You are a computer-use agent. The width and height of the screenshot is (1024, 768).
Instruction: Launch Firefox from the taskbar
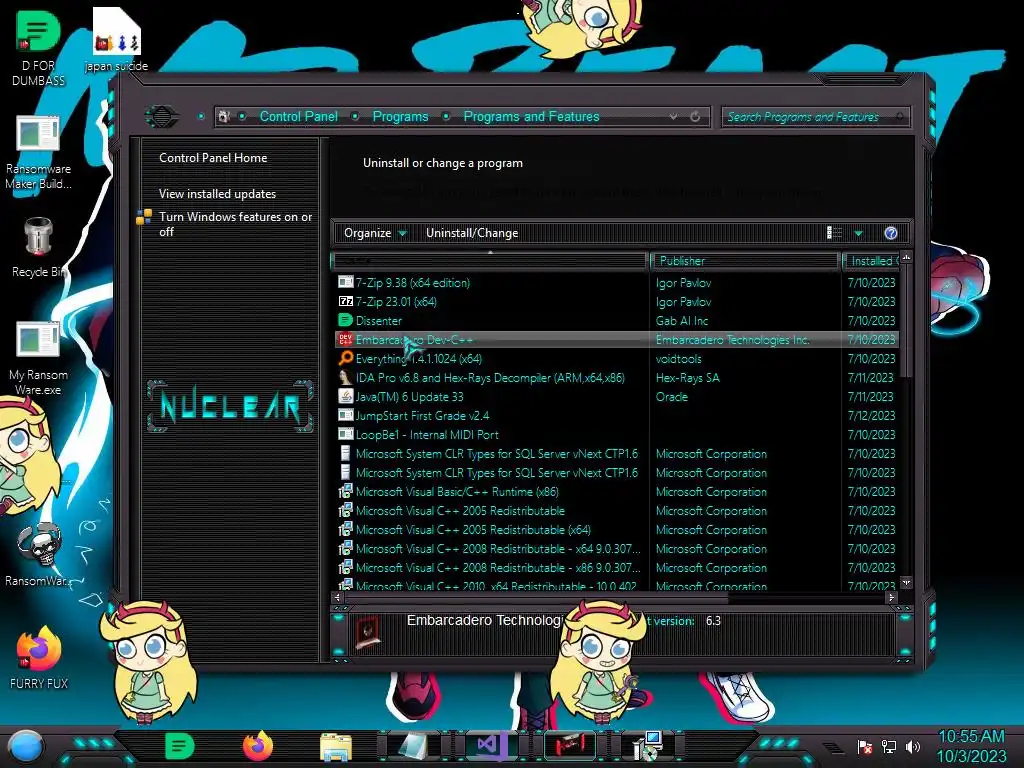(257, 746)
